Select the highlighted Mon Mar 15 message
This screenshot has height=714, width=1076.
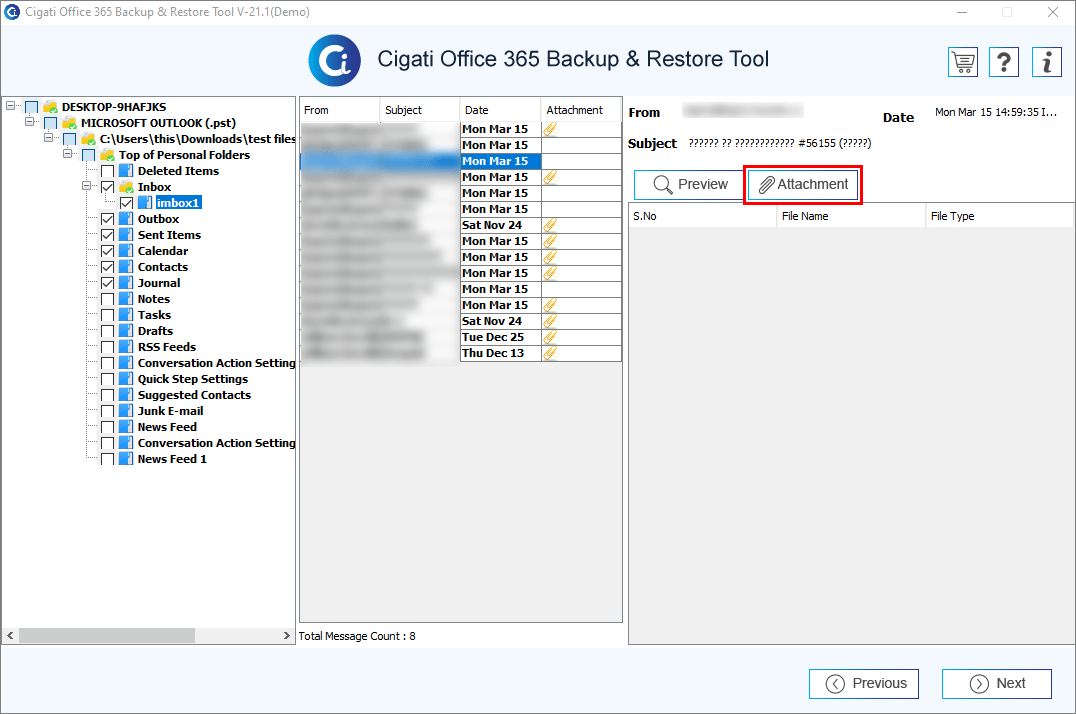click(461, 161)
